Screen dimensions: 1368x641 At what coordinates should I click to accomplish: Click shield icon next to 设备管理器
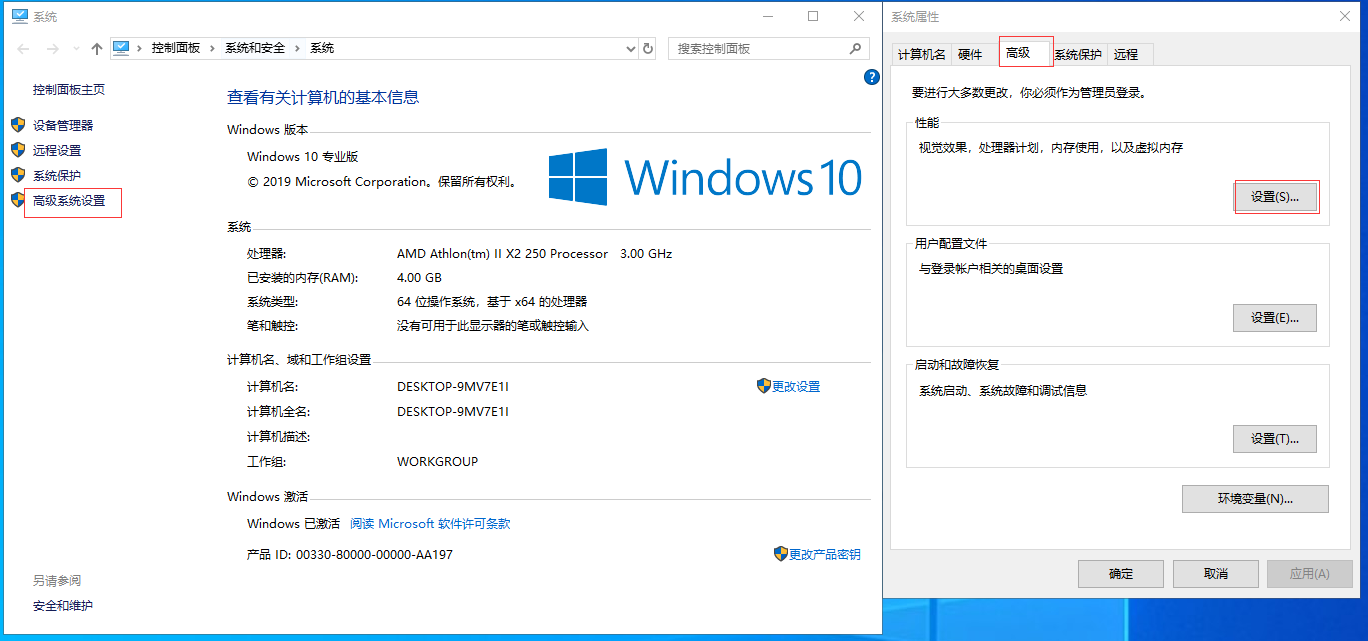(18, 125)
